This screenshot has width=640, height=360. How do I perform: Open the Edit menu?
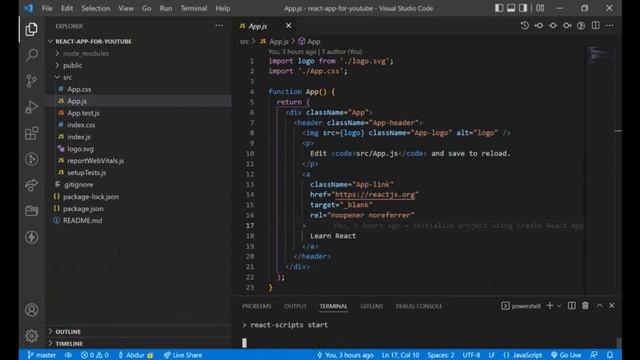pos(67,8)
